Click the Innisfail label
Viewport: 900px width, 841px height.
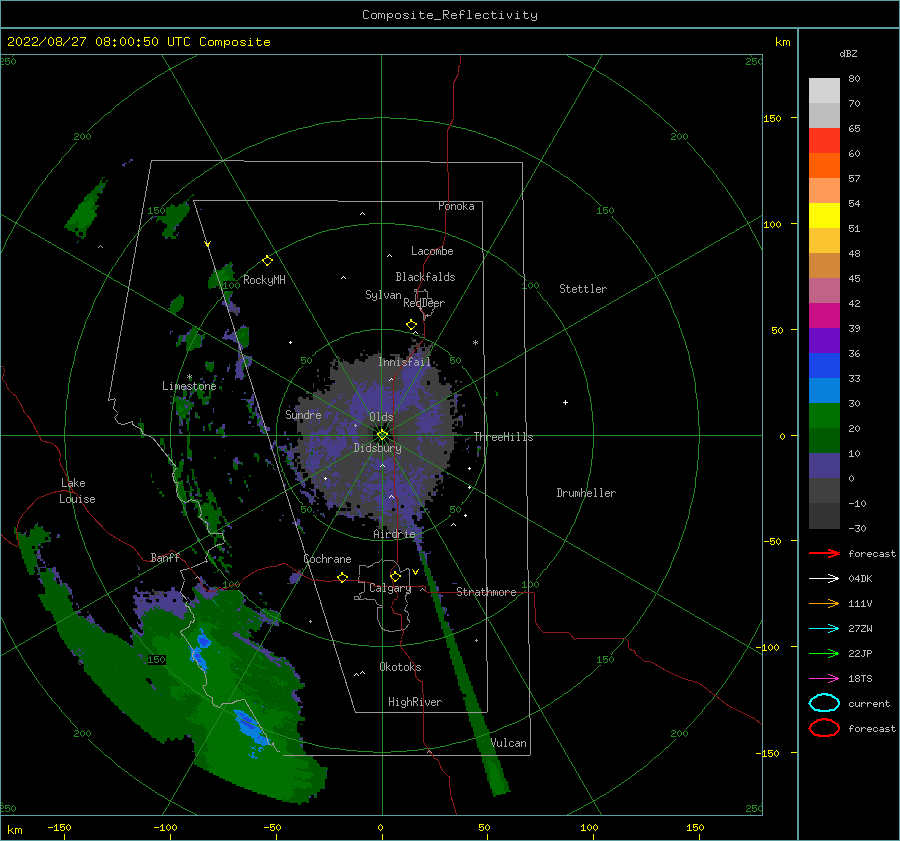point(404,362)
